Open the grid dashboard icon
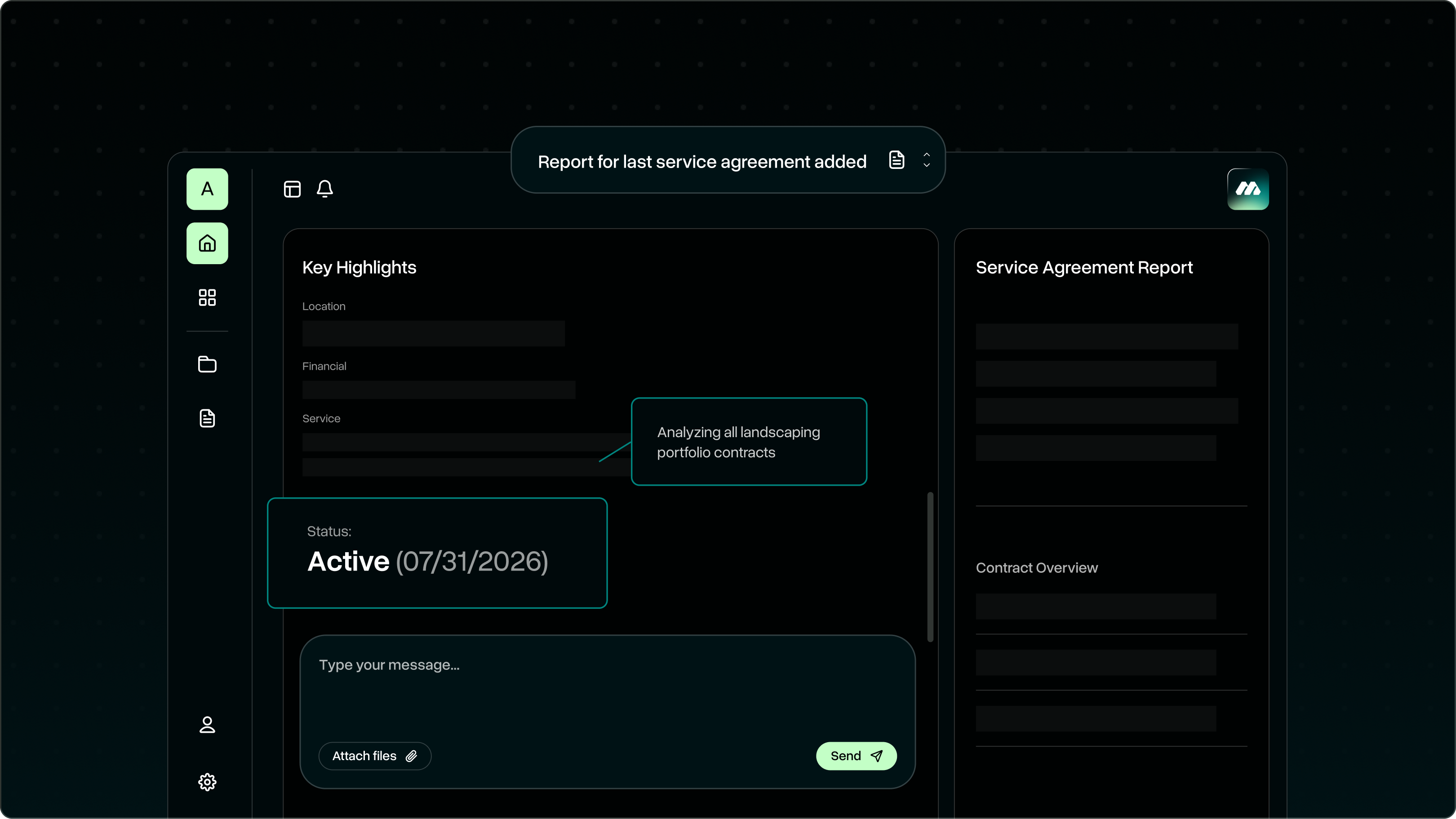This screenshot has height=819, width=1456. click(207, 297)
